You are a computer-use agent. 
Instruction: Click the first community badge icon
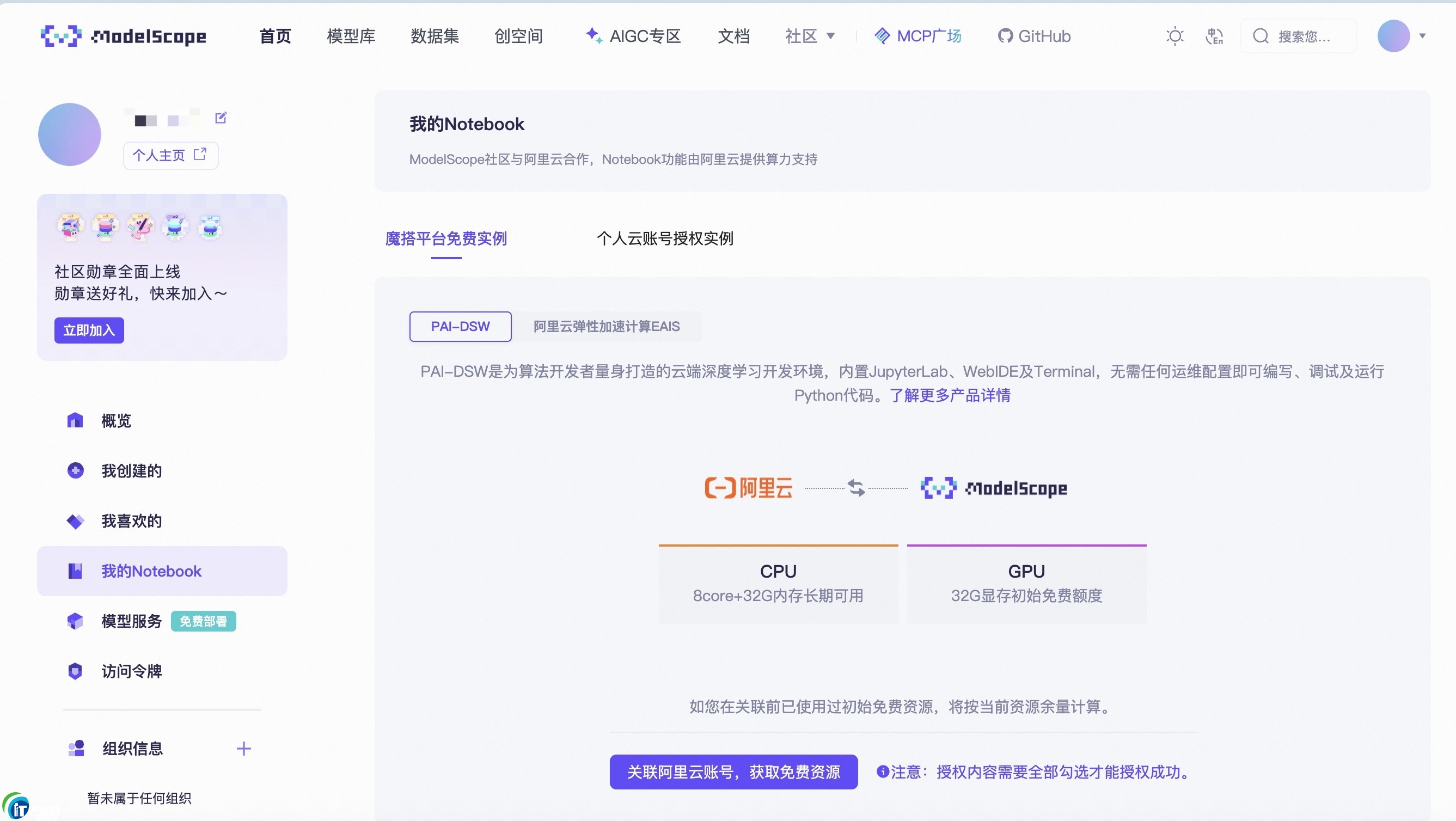tap(71, 227)
